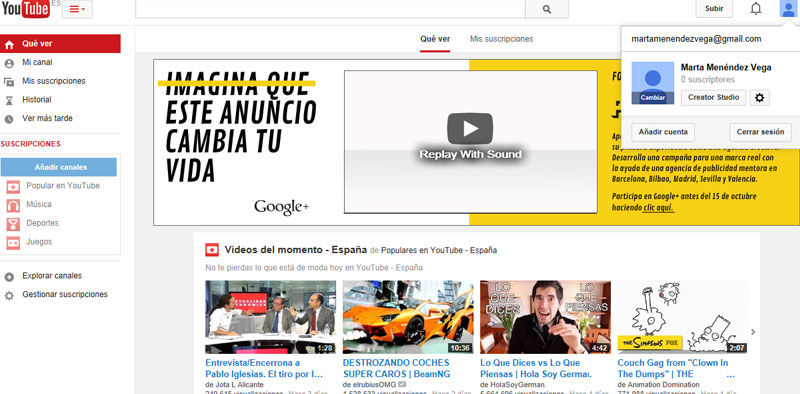Click the Música headphones icon
Viewport: 800px width, 394px height.
click(x=13, y=205)
